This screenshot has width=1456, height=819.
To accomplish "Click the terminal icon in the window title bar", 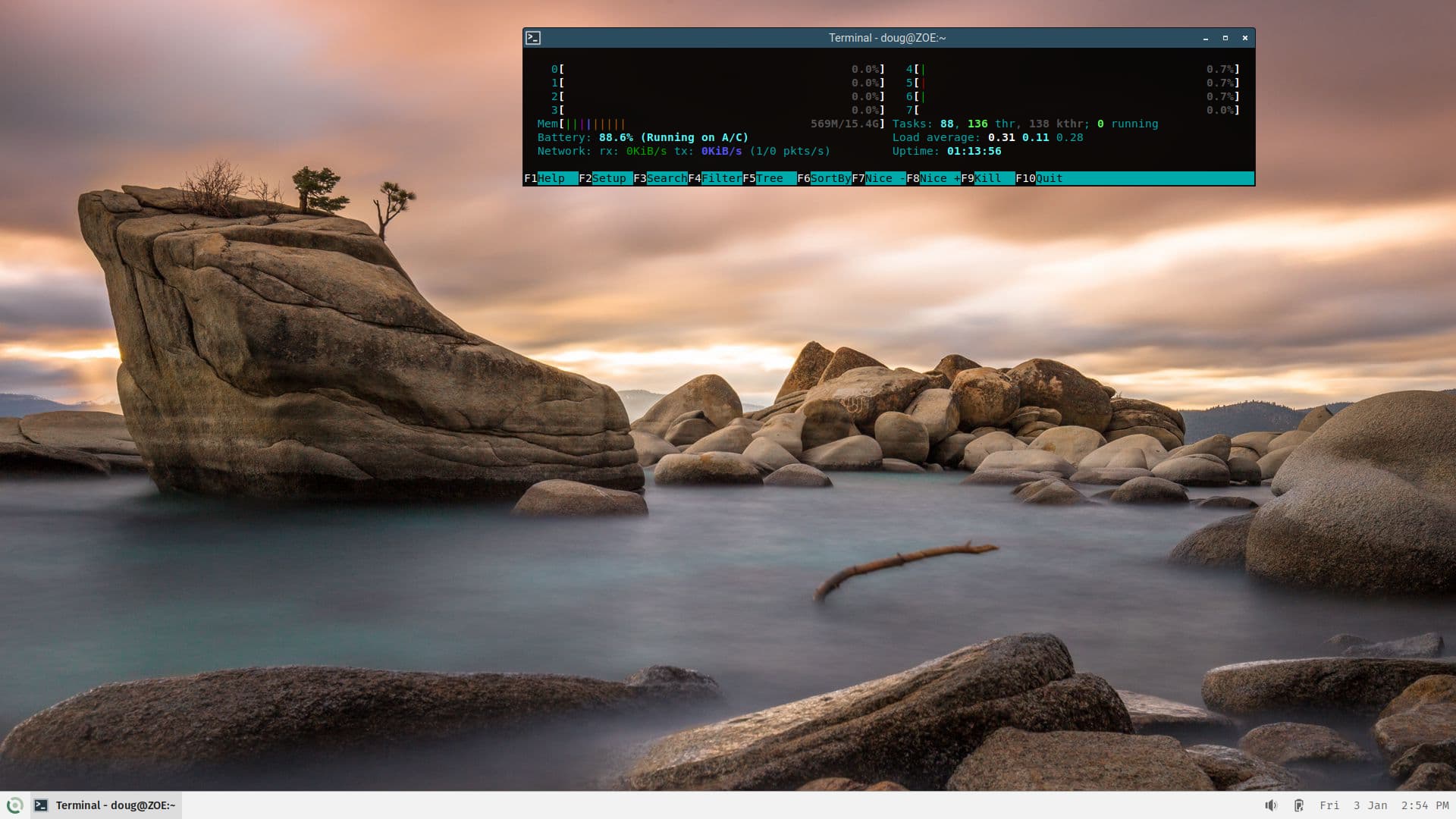I will pyautogui.click(x=533, y=38).
